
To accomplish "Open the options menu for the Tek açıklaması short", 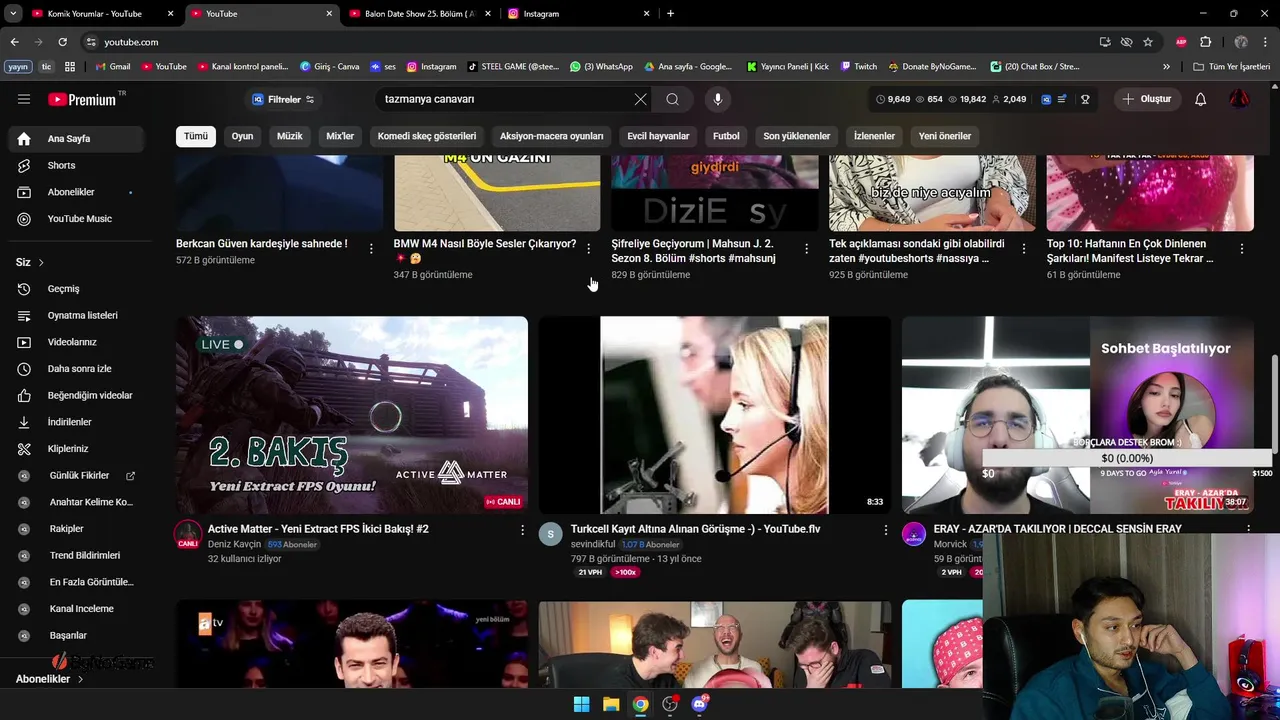I will pyautogui.click(x=1023, y=249).
